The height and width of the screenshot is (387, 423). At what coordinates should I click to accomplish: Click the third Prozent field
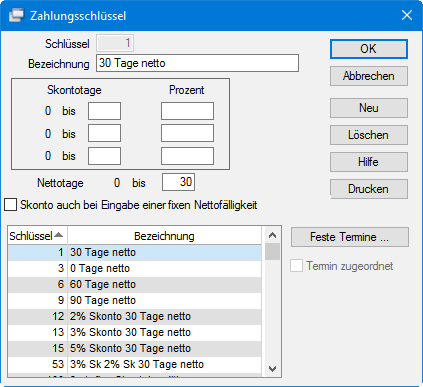(187, 156)
